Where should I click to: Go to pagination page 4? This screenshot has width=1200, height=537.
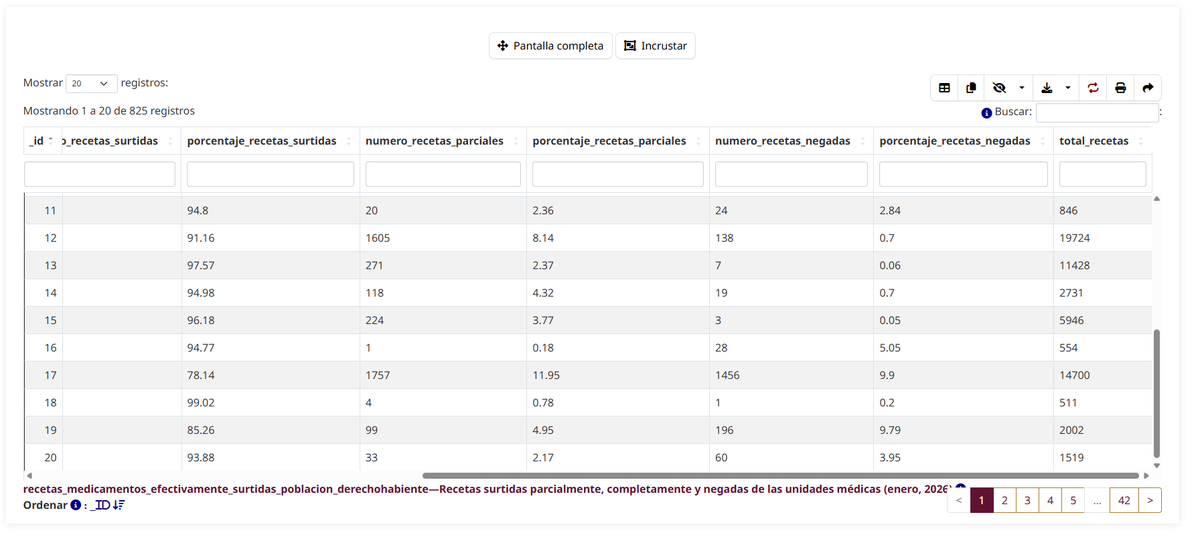pyautogui.click(x=1049, y=500)
